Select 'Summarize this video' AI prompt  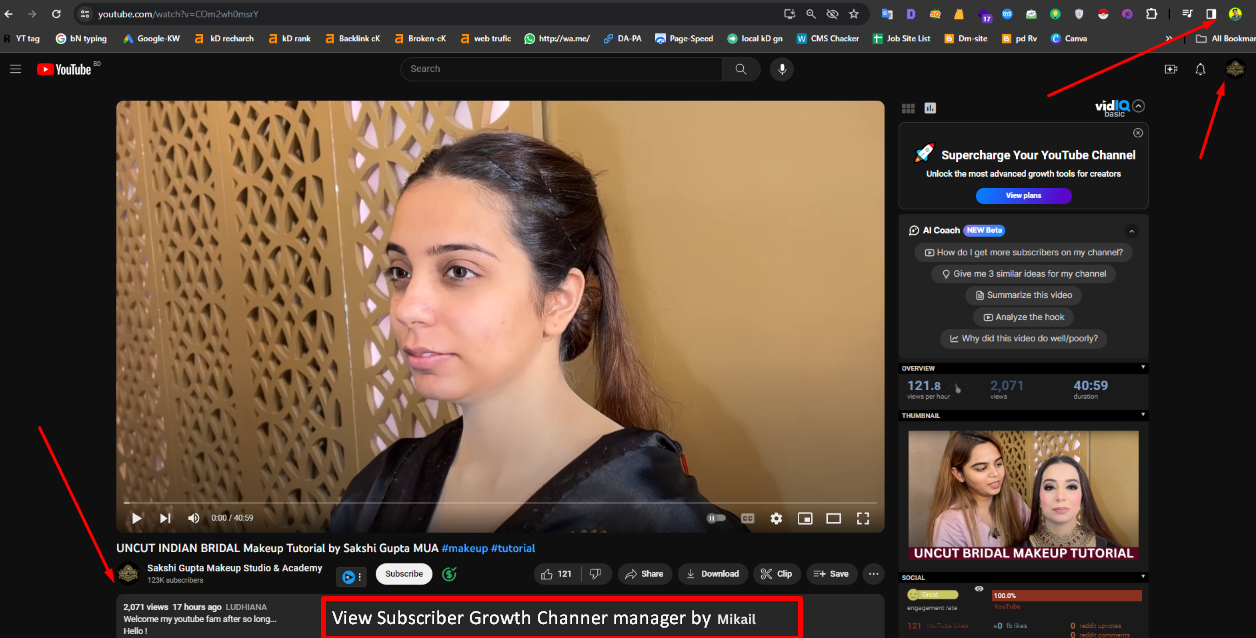click(1023, 295)
